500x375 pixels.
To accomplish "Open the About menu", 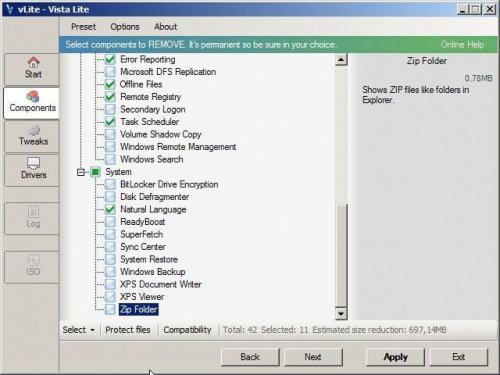I will [166, 27].
